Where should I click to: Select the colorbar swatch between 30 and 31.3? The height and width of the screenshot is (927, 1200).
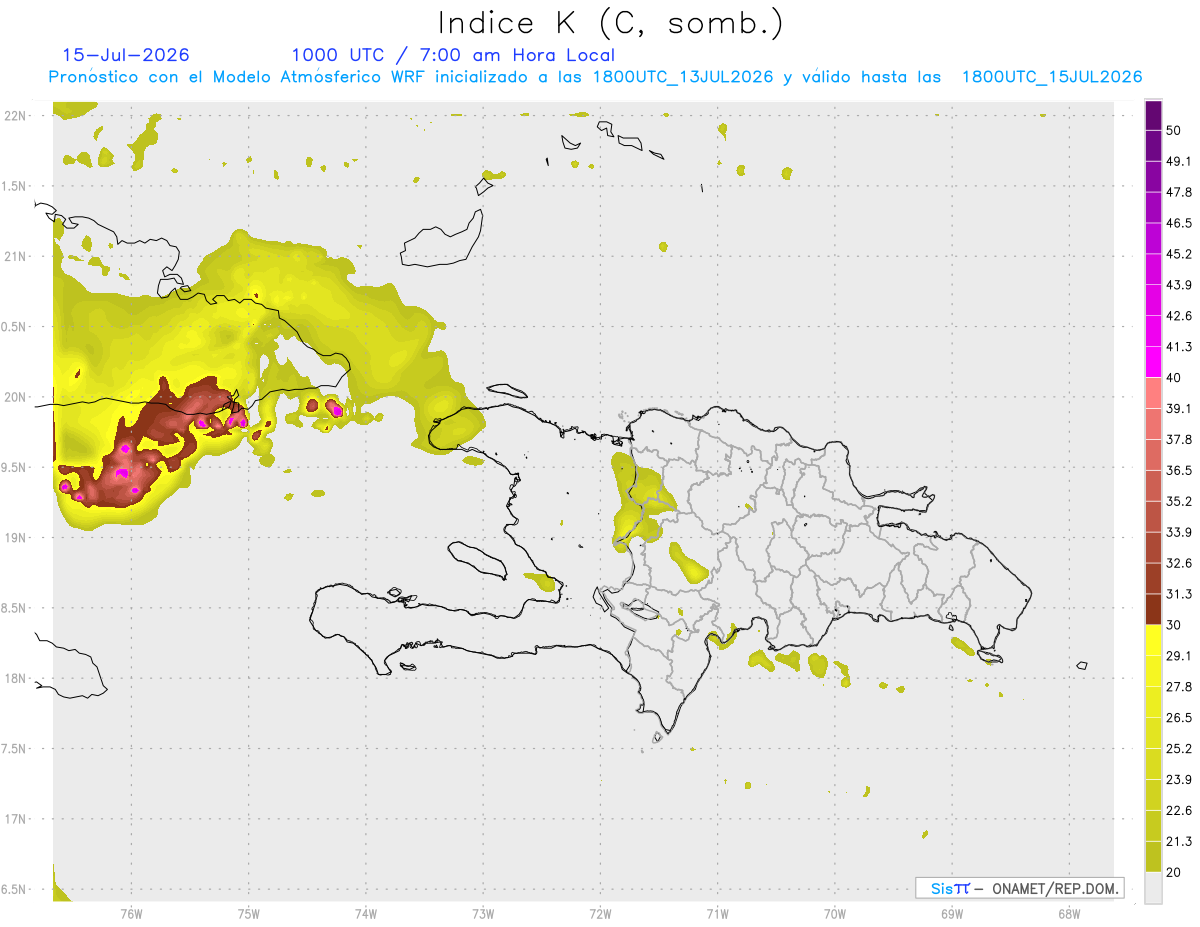[1154, 610]
